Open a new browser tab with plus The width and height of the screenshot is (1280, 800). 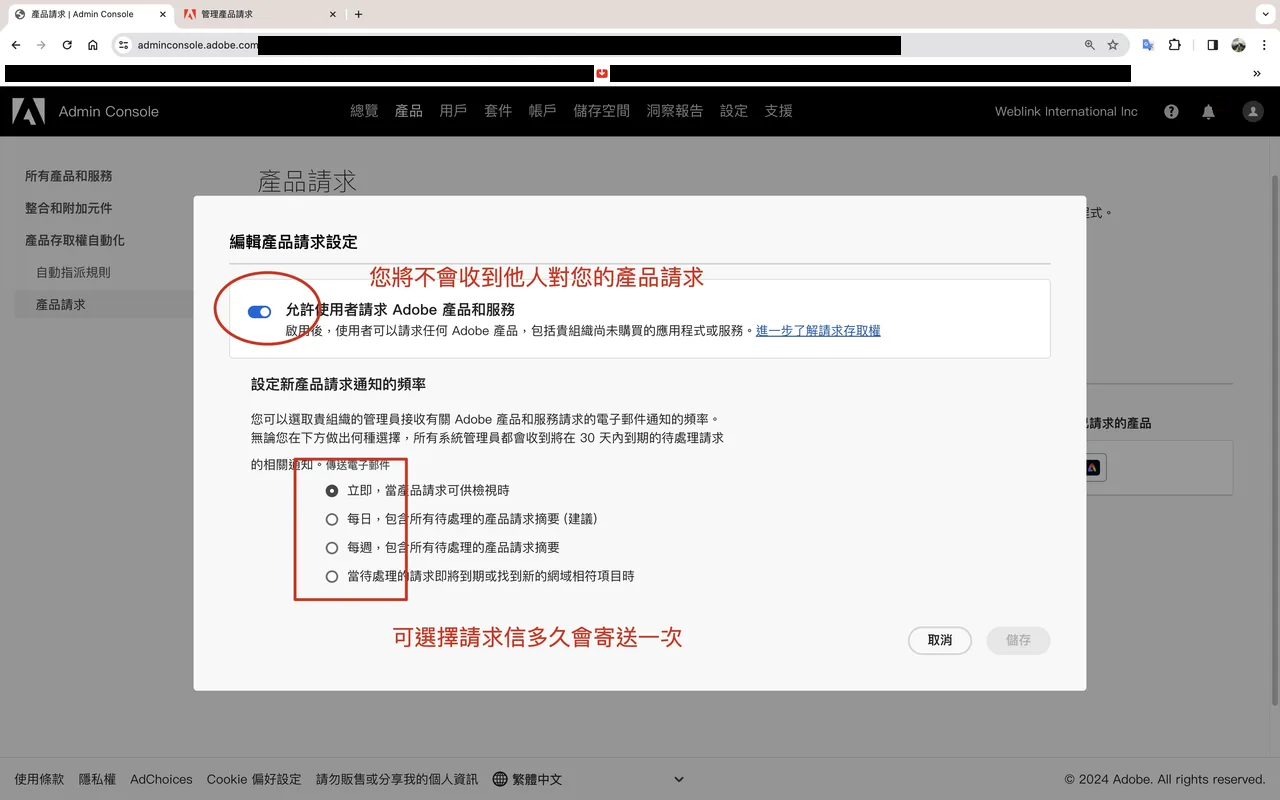[x=359, y=14]
